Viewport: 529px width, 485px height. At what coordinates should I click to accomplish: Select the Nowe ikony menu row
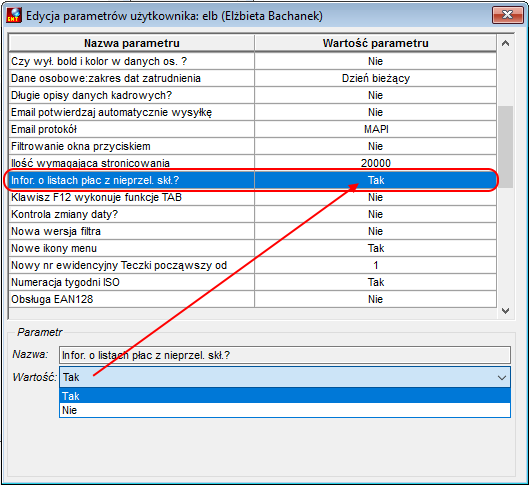pyautogui.click(x=253, y=248)
